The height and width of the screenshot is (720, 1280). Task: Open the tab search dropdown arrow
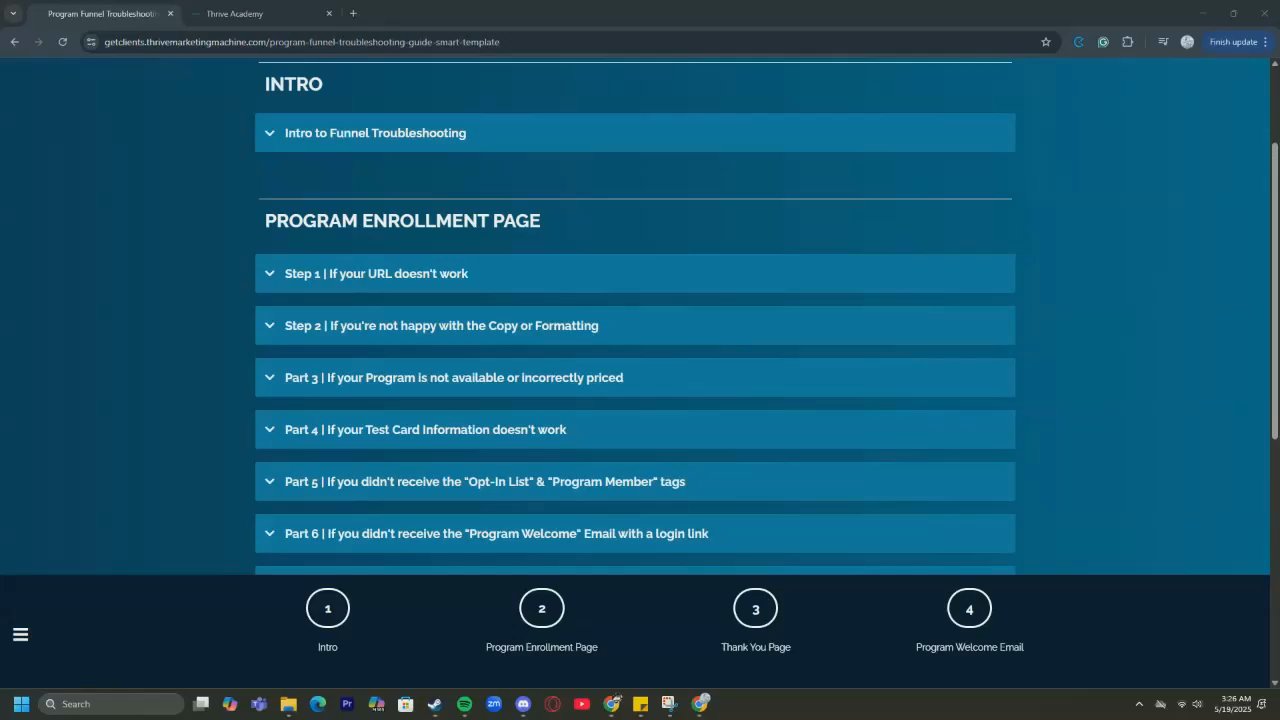click(x=13, y=13)
